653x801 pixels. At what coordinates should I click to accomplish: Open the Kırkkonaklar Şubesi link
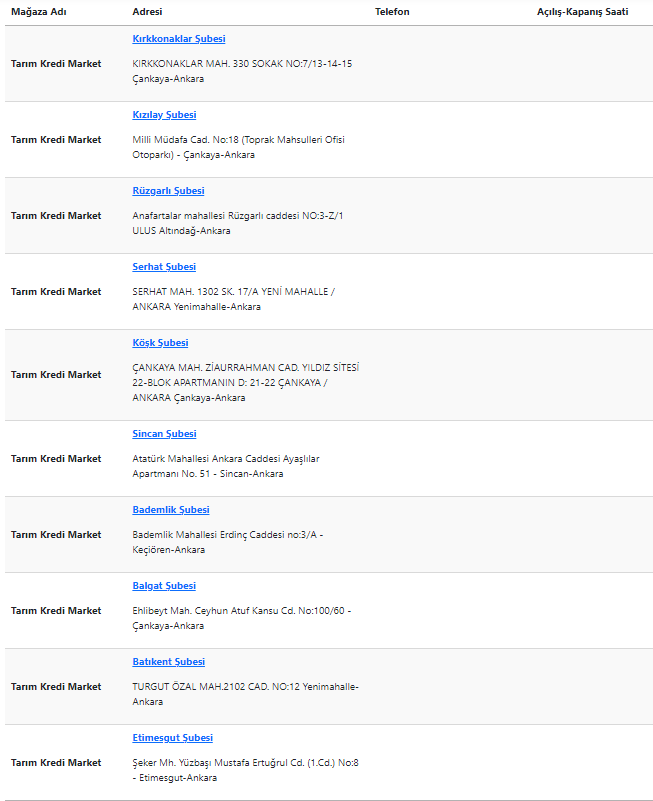click(x=179, y=39)
